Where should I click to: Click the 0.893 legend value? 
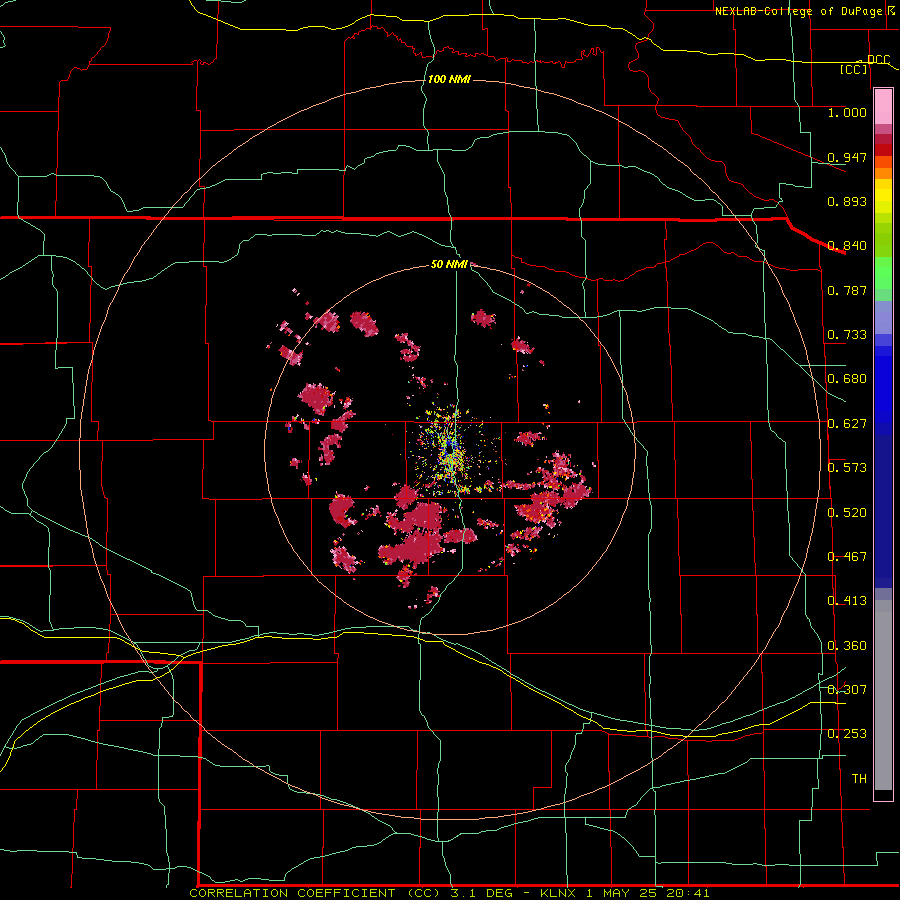847,201
